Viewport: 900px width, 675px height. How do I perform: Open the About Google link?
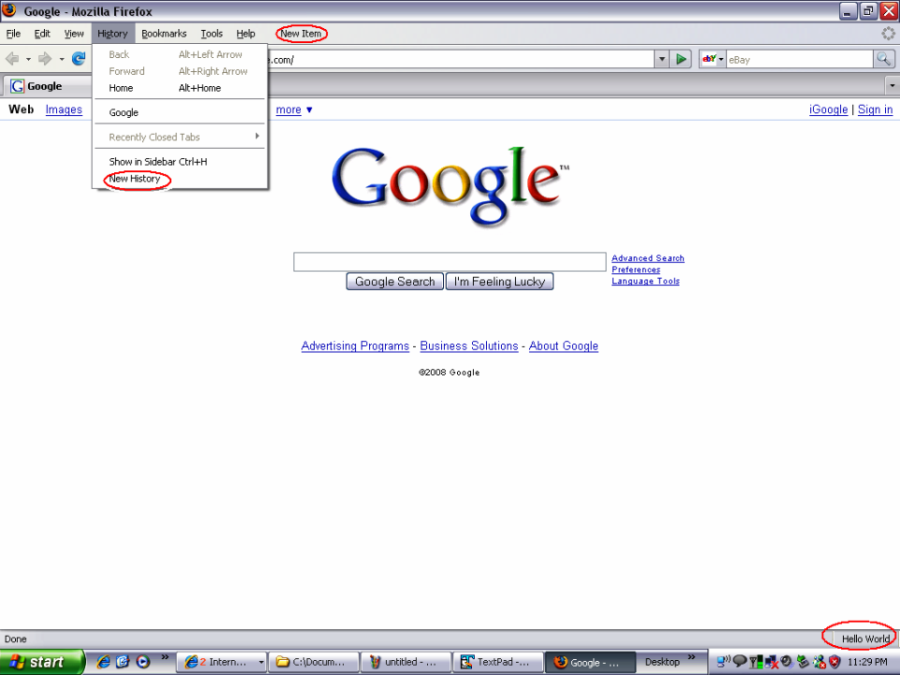click(x=564, y=346)
